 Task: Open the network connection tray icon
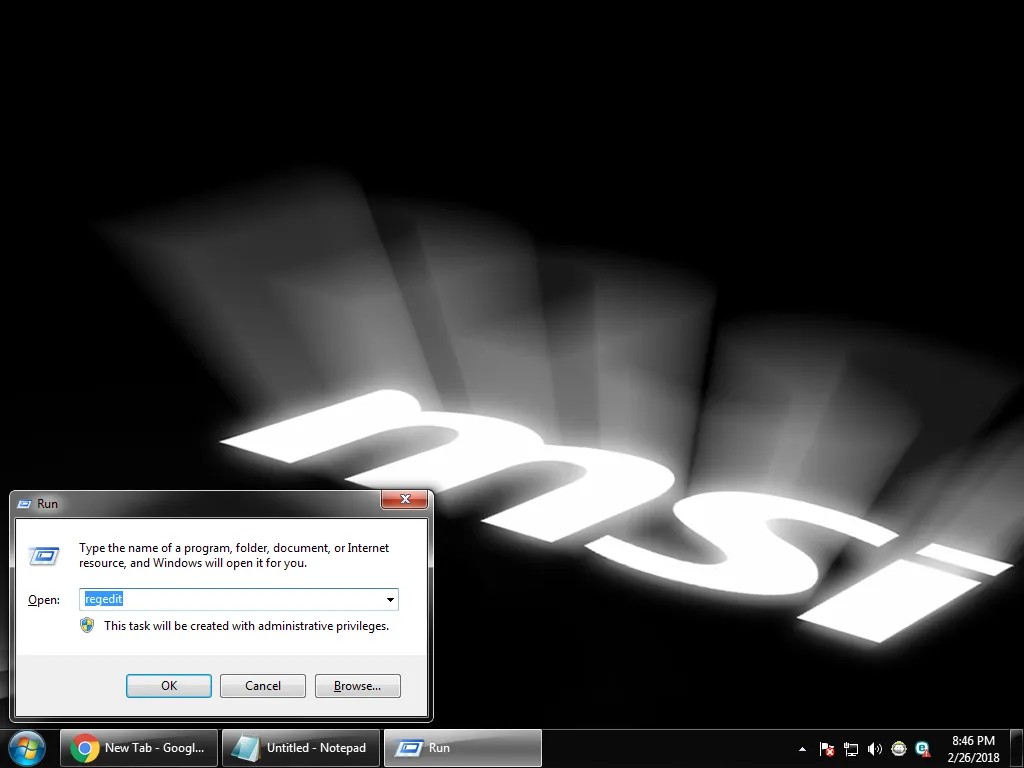(851, 749)
